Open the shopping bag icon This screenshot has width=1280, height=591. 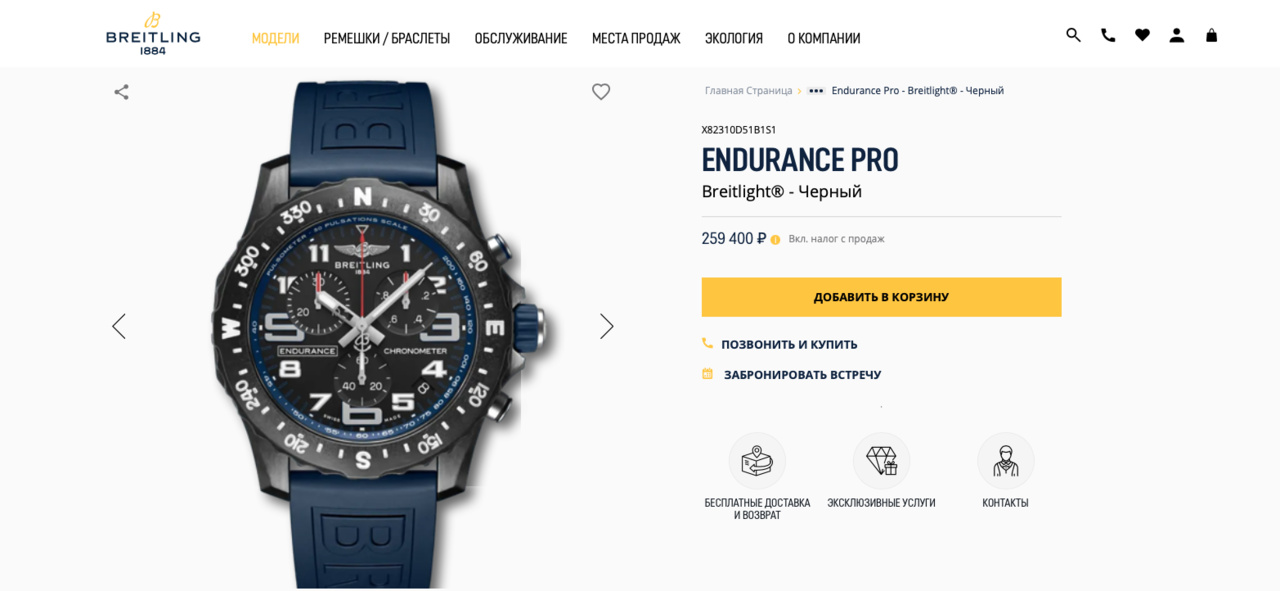click(x=1211, y=35)
